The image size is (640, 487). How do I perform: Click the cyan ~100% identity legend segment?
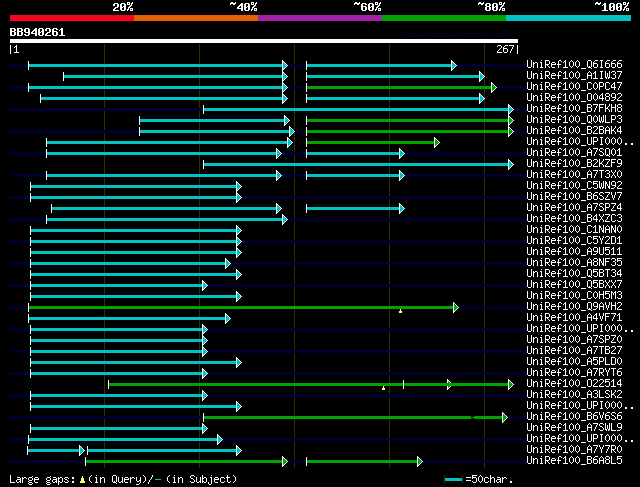tap(569, 18)
